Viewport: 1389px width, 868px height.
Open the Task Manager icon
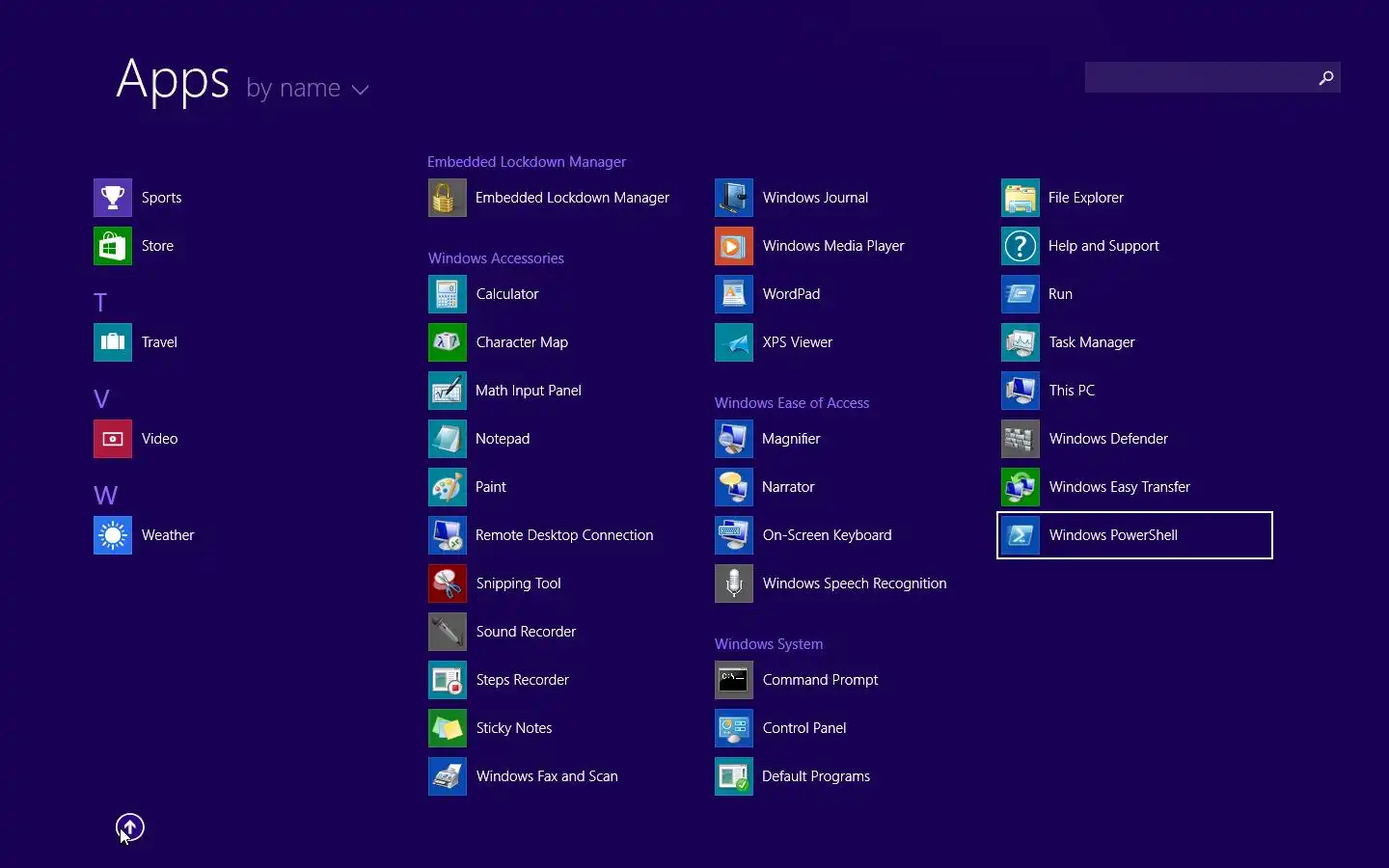1021,342
